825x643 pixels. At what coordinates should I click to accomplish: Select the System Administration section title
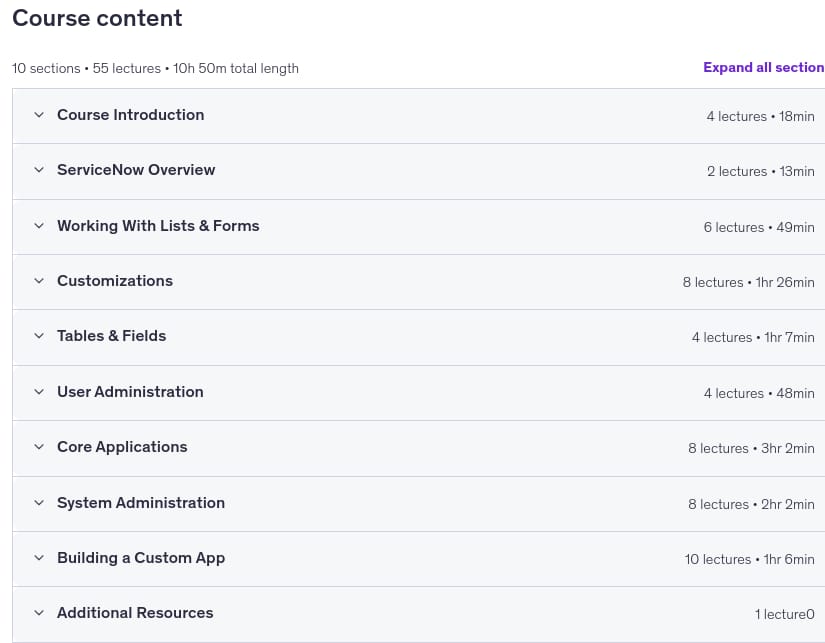click(x=141, y=503)
